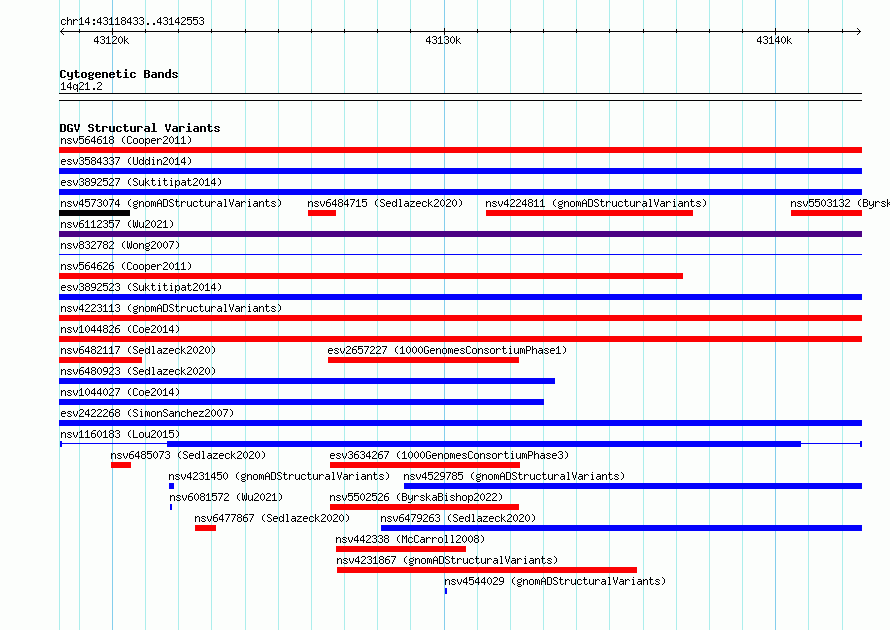Viewport: 890px width, 630px height.
Task: Select the nsv6480923 (Sedlazeck2020) label
Action: coord(138,371)
